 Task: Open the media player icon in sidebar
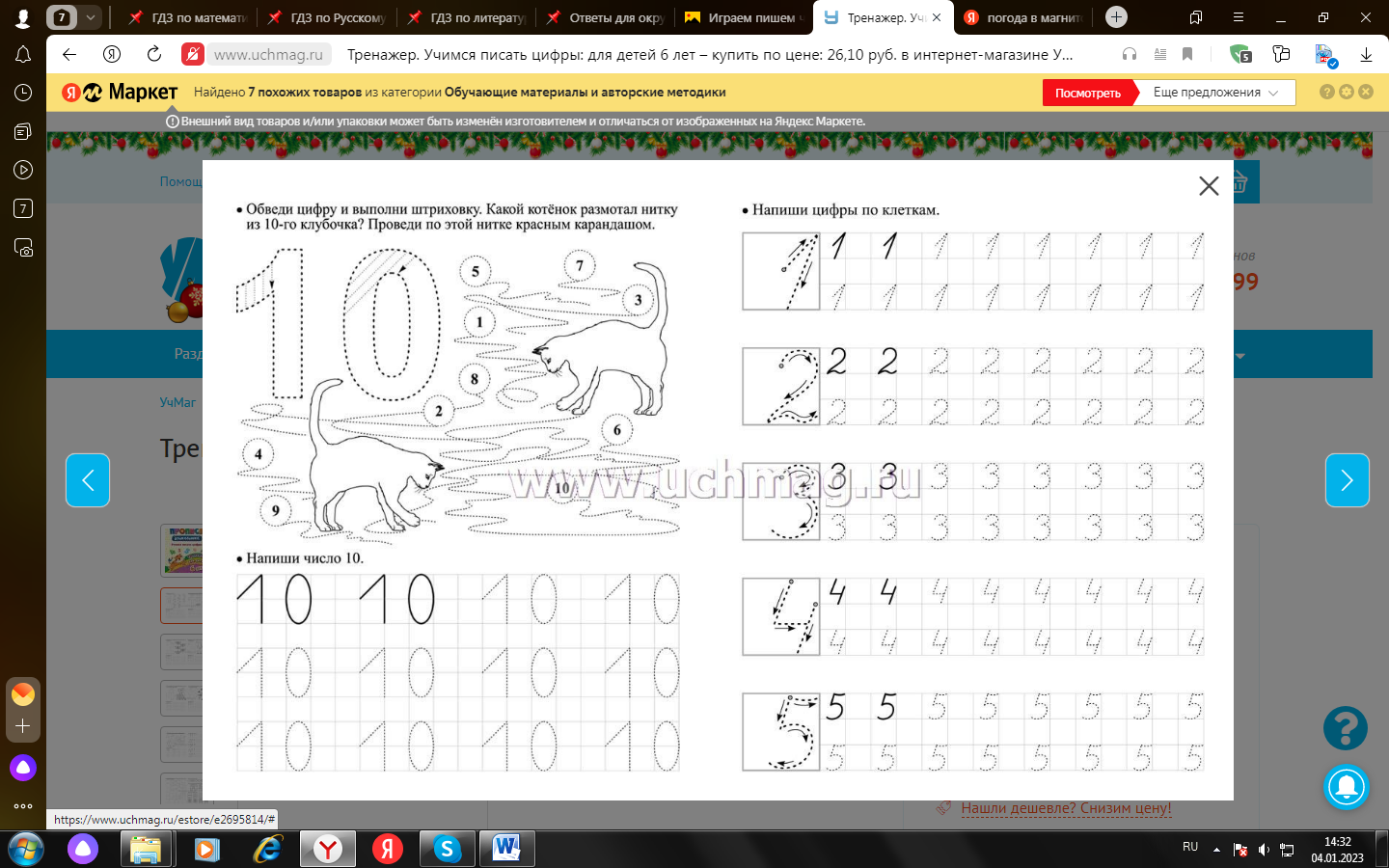(x=23, y=170)
